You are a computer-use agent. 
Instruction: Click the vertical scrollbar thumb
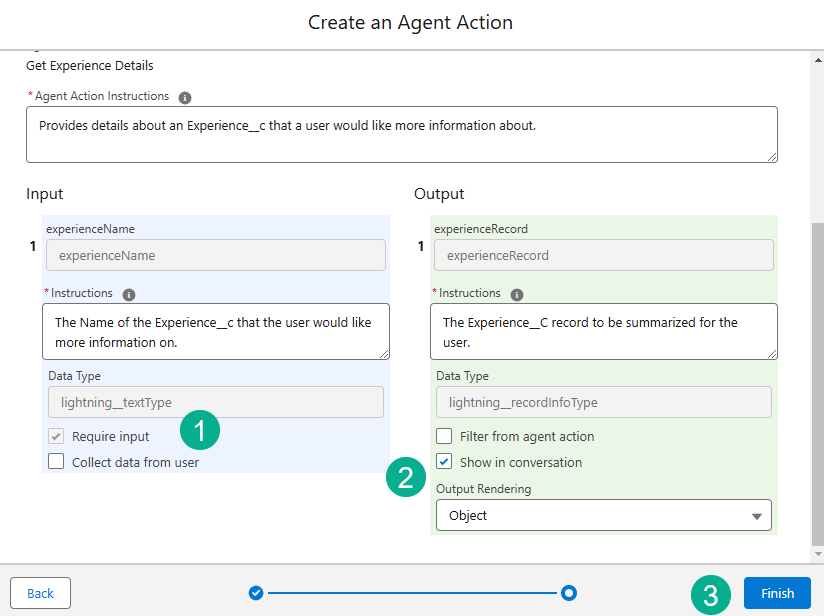coord(816,380)
